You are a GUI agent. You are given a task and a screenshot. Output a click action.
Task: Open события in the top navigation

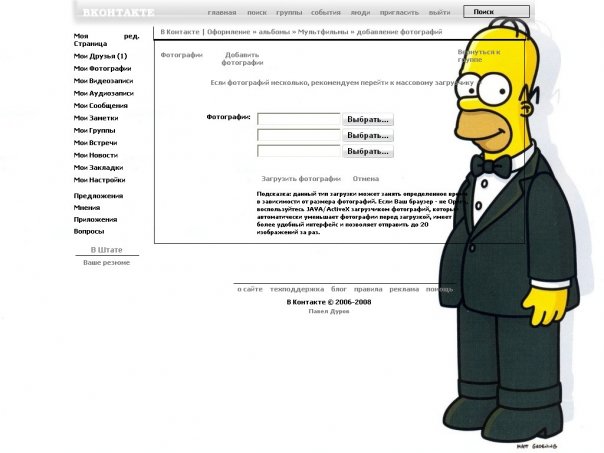pos(326,12)
